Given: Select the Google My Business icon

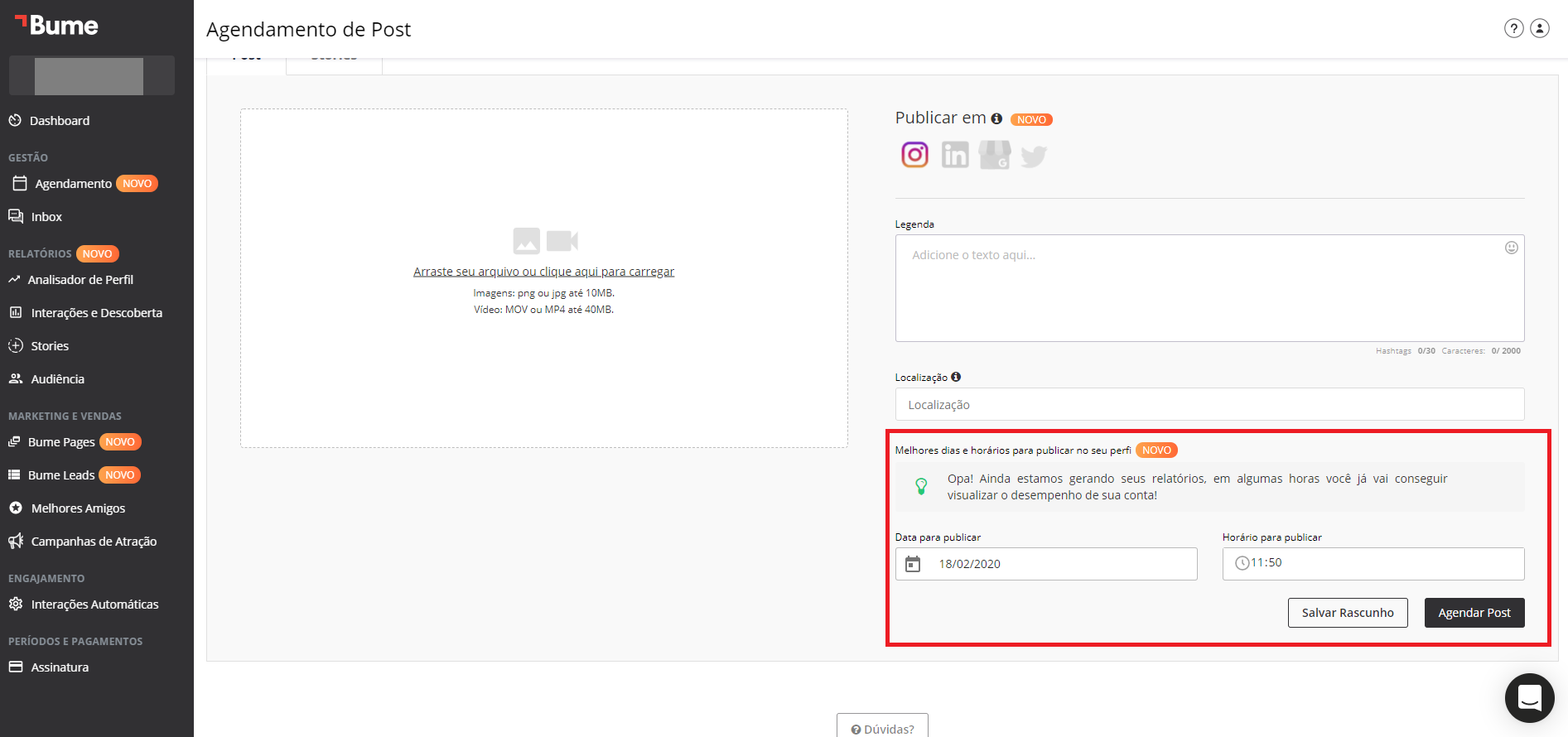Looking at the screenshot, I should pos(994,155).
